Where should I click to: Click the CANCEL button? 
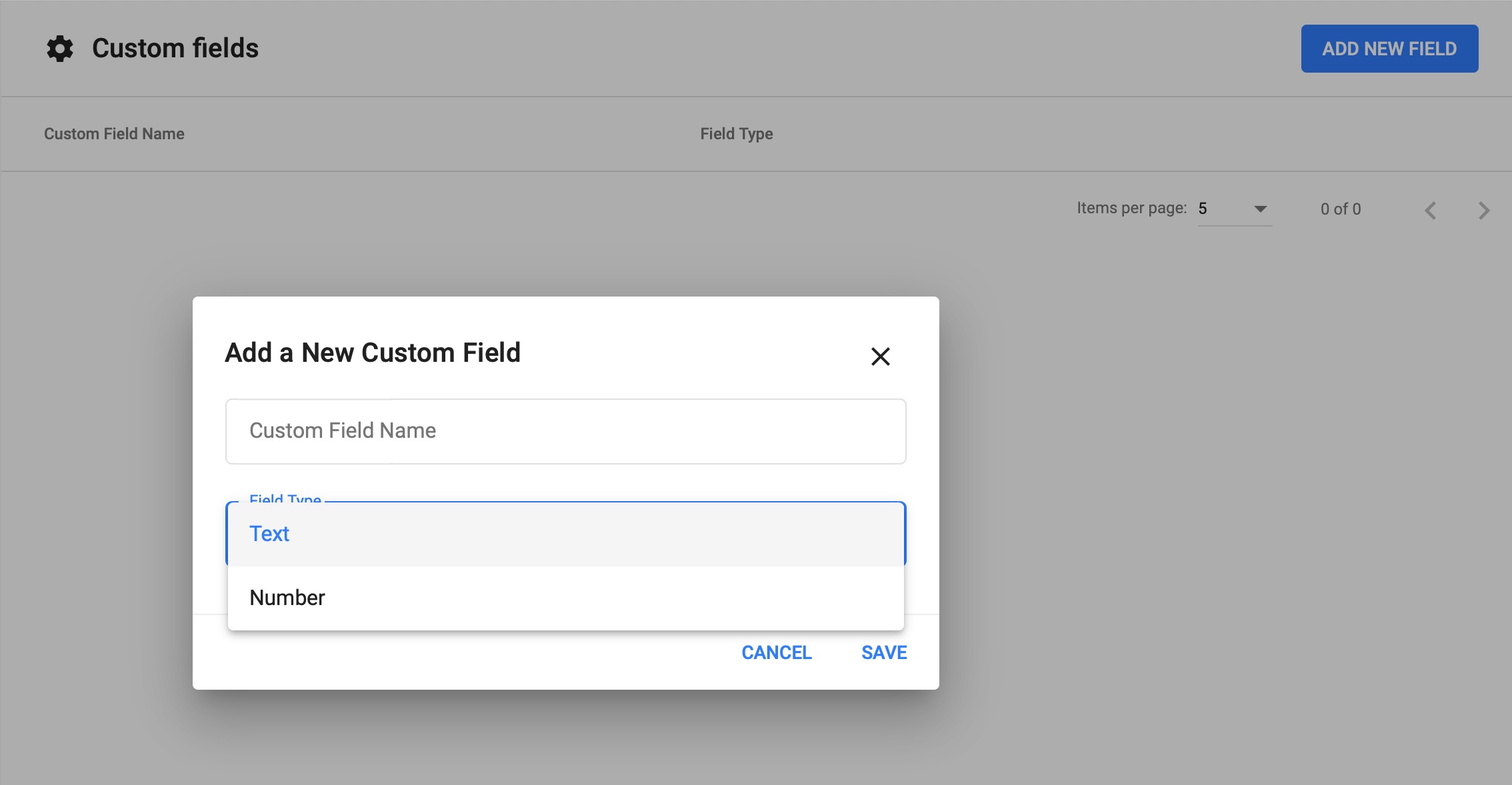click(777, 652)
